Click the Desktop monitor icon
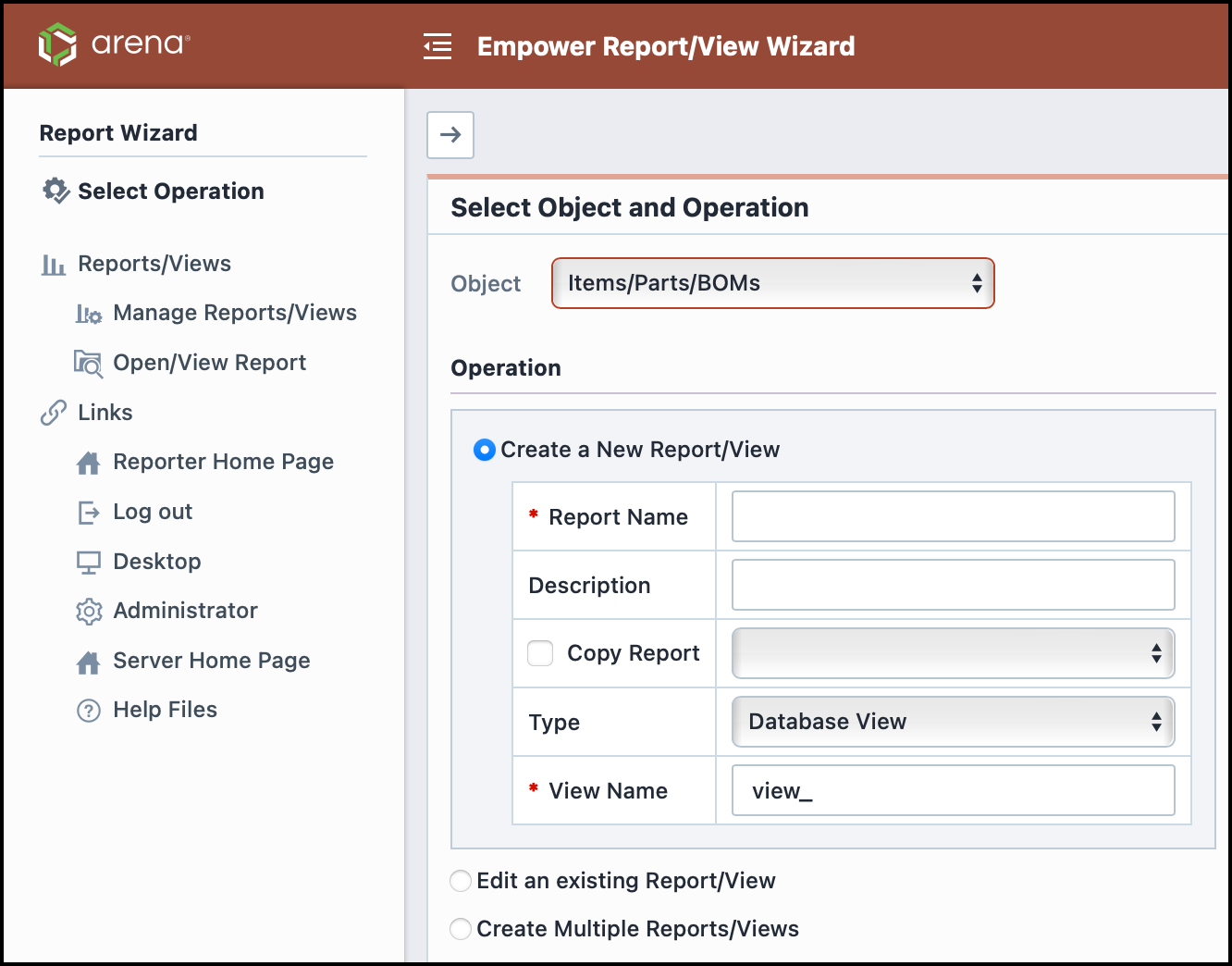Viewport: 1232px width, 966px height. tap(88, 562)
